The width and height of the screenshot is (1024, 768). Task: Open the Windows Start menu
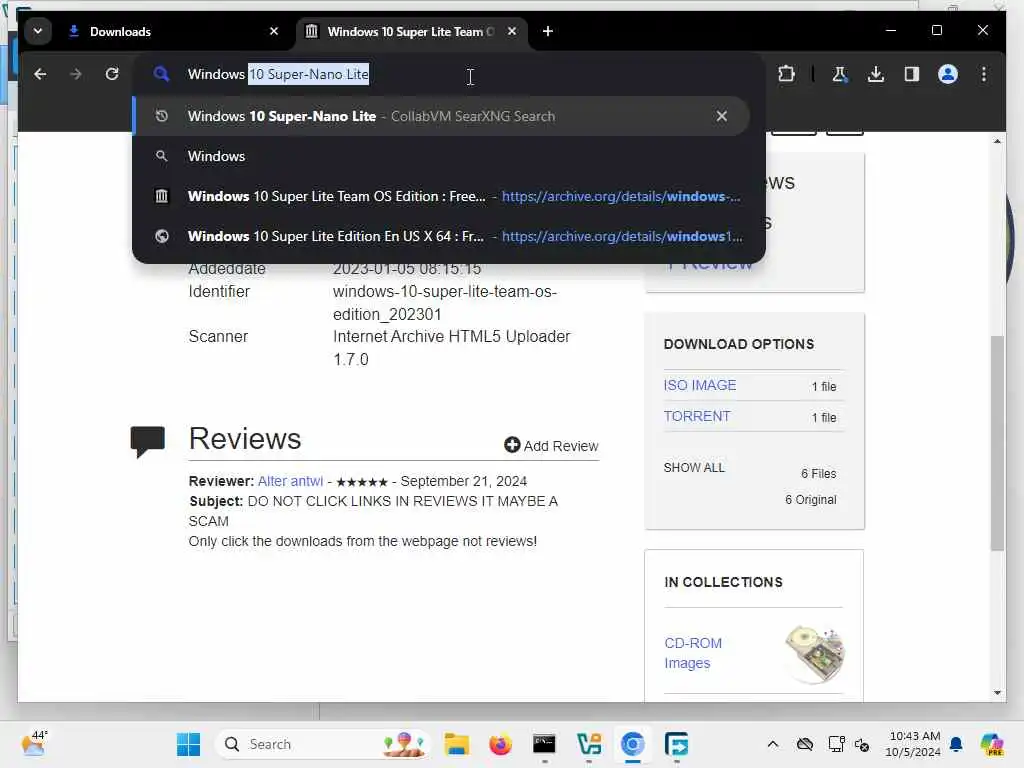(189, 744)
